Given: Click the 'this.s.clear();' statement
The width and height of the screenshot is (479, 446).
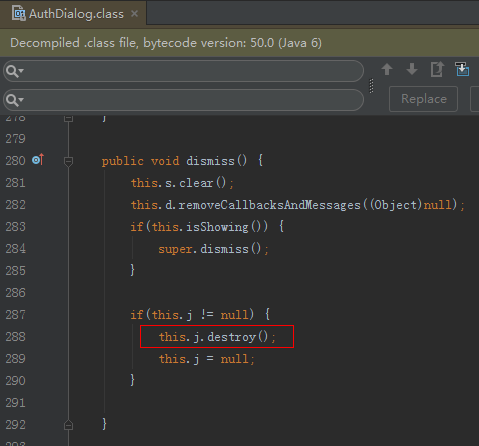Looking at the screenshot, I should (182, 183).
